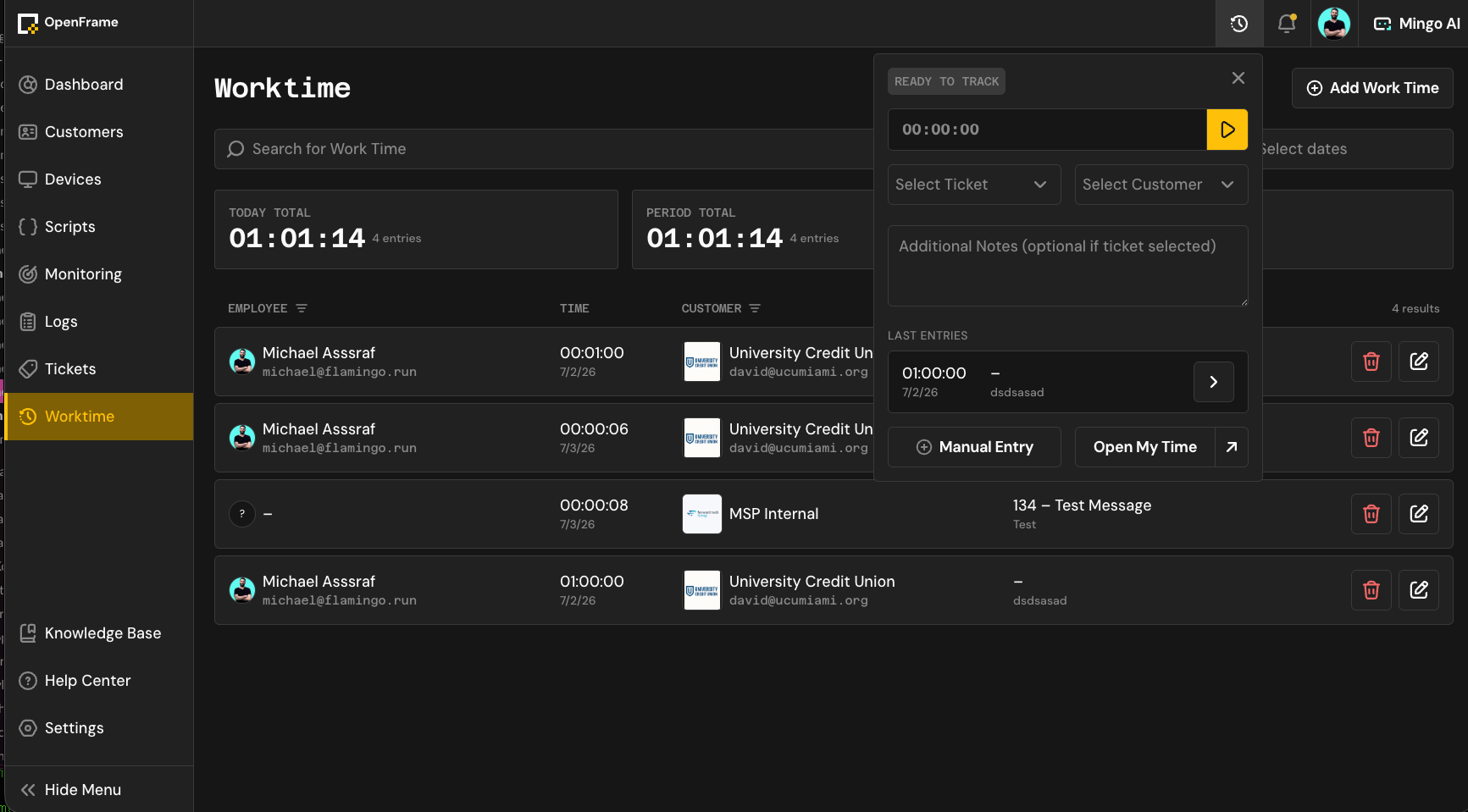This screenshot has width=1468, height=812.
Task: Collapse the sidebar with Hide Menu
Action: [99, 790]
